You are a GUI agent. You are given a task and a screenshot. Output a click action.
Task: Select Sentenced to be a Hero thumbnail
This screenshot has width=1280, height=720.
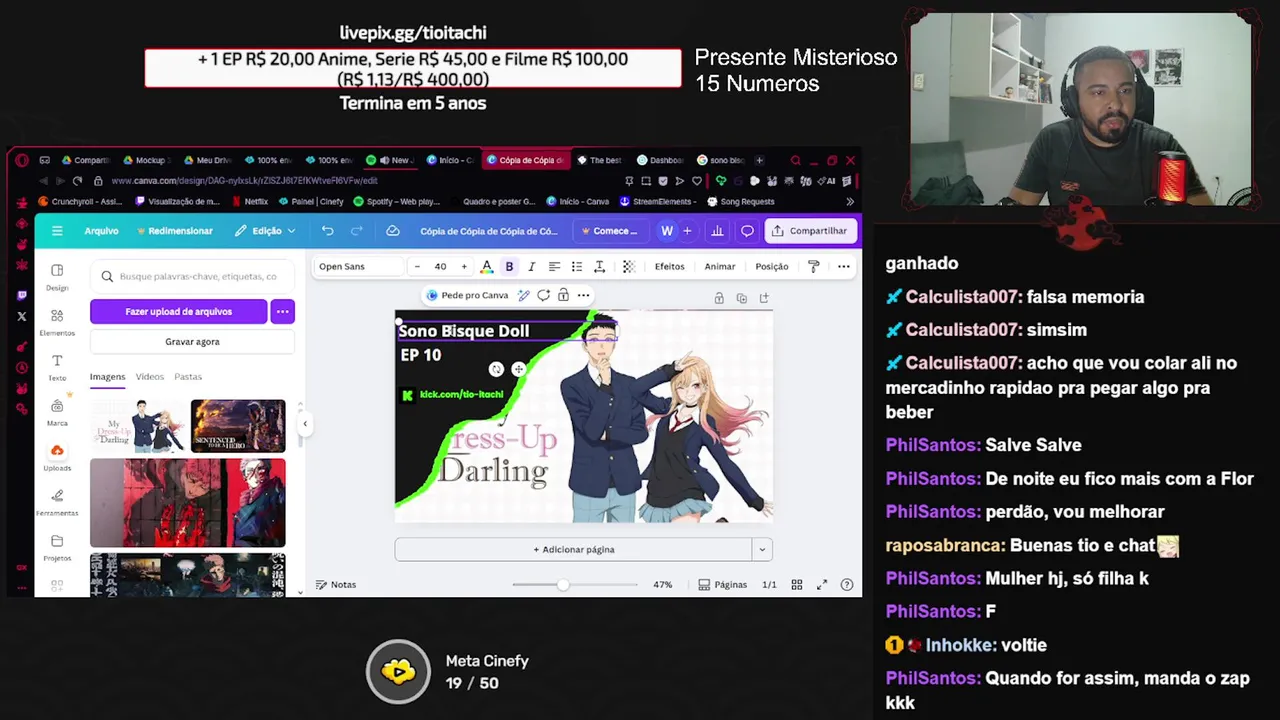(x=238, y=426)
